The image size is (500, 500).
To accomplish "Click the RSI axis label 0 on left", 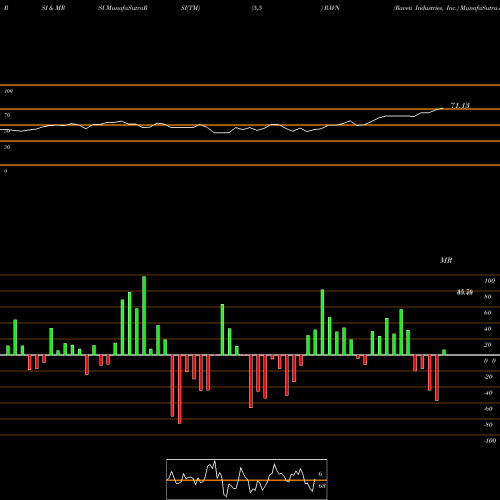I will click(x=6, y=171).
